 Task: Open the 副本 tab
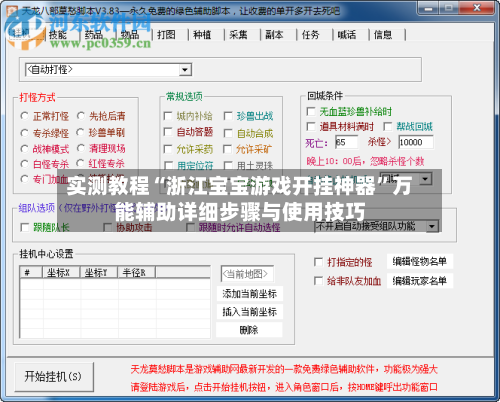coord(274,35)
